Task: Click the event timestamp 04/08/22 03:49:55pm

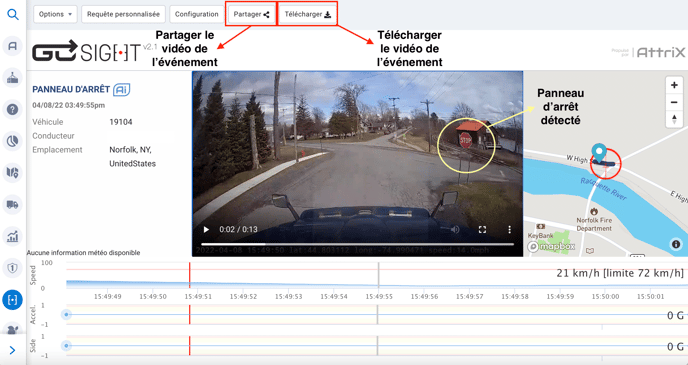Action: [68, 106]
